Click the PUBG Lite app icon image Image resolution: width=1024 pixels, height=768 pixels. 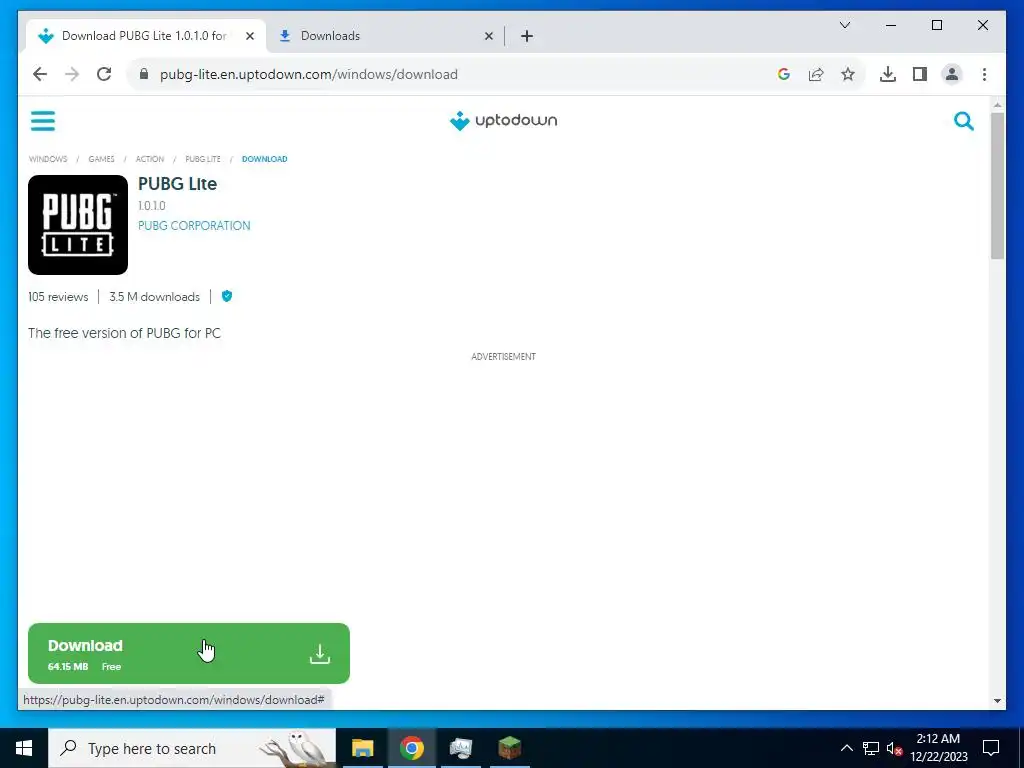pos(78,225)
